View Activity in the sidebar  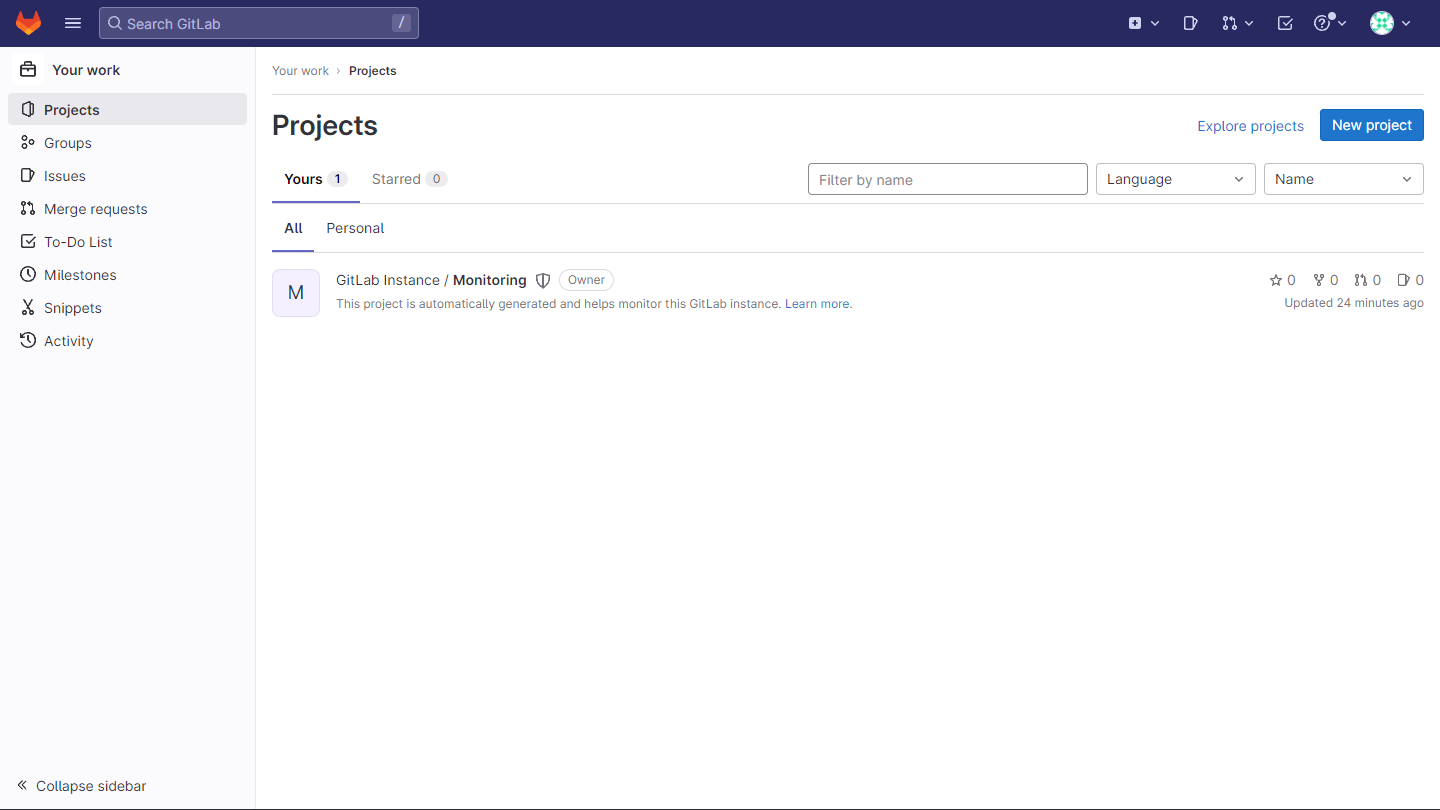127,341
